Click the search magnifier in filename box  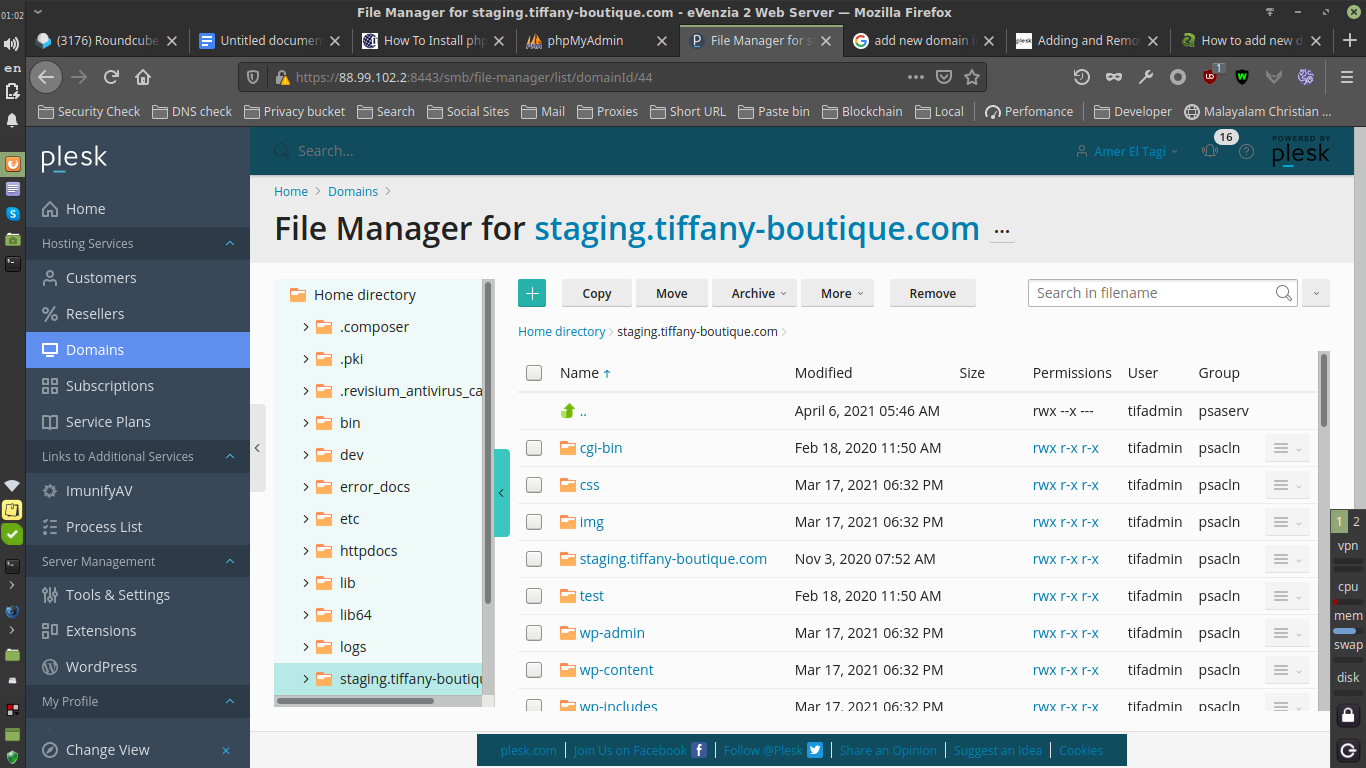tap(1284, 293)
